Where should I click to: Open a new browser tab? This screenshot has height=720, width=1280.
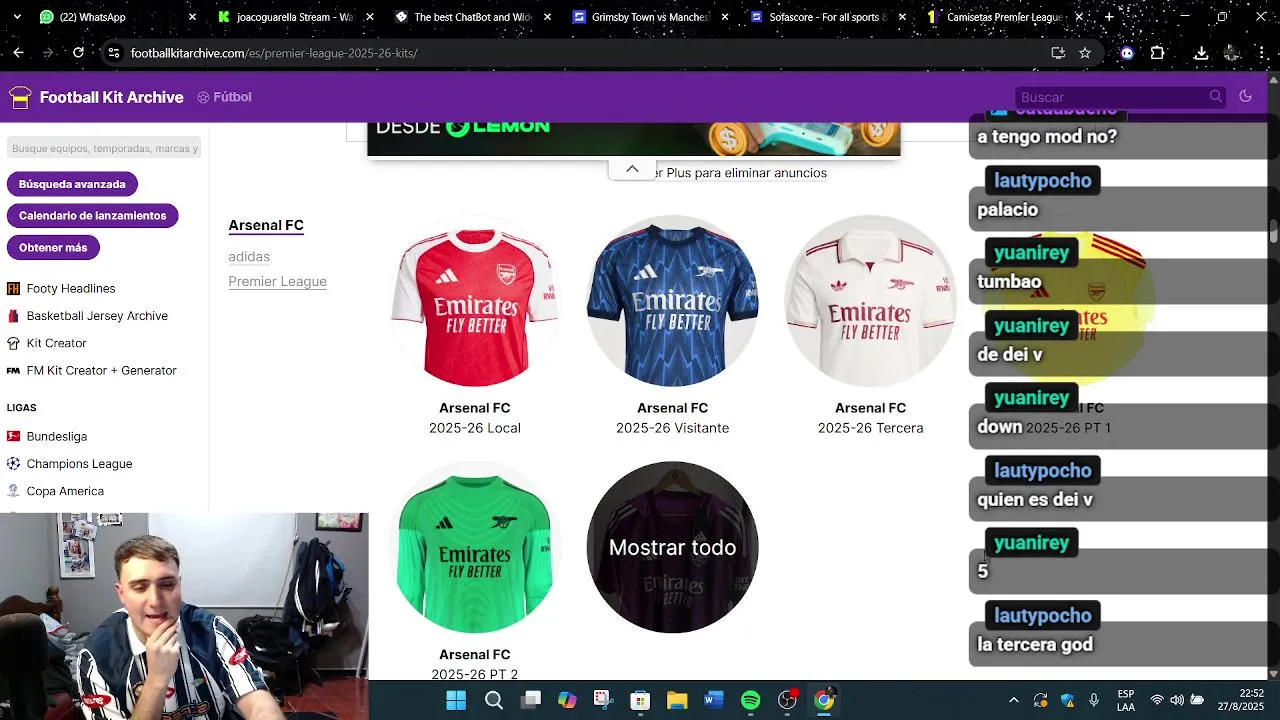[1109, 17]
